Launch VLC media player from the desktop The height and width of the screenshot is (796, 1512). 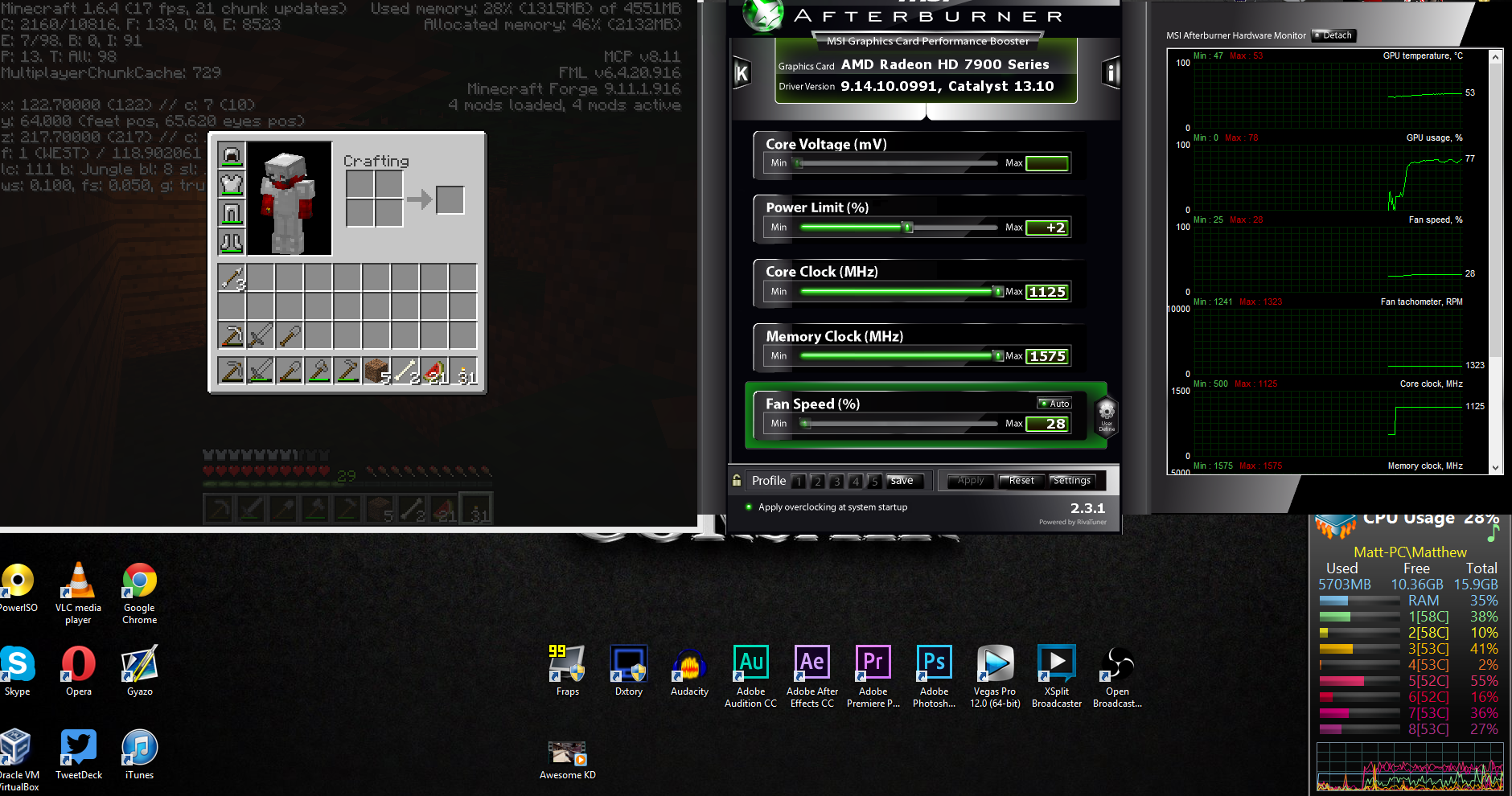point(78,593)
